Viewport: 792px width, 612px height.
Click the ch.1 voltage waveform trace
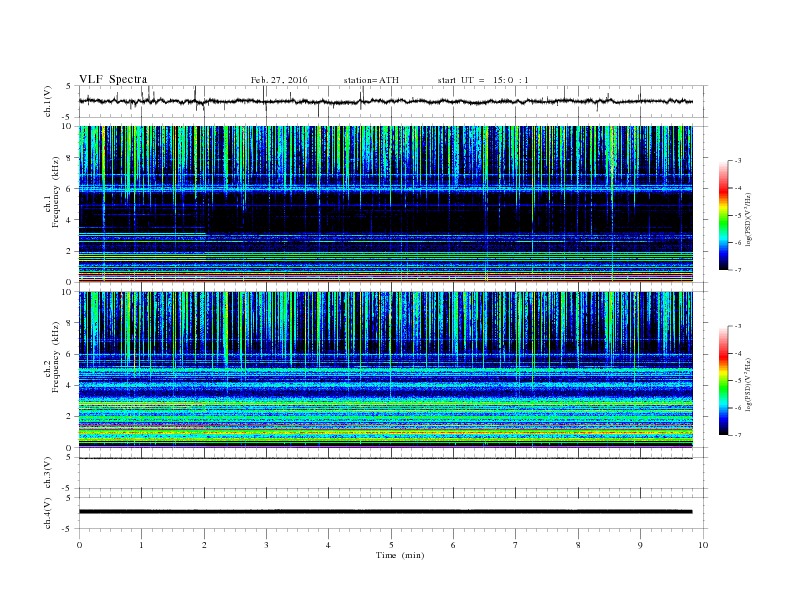pyautogui.click(x=385, y=101)
